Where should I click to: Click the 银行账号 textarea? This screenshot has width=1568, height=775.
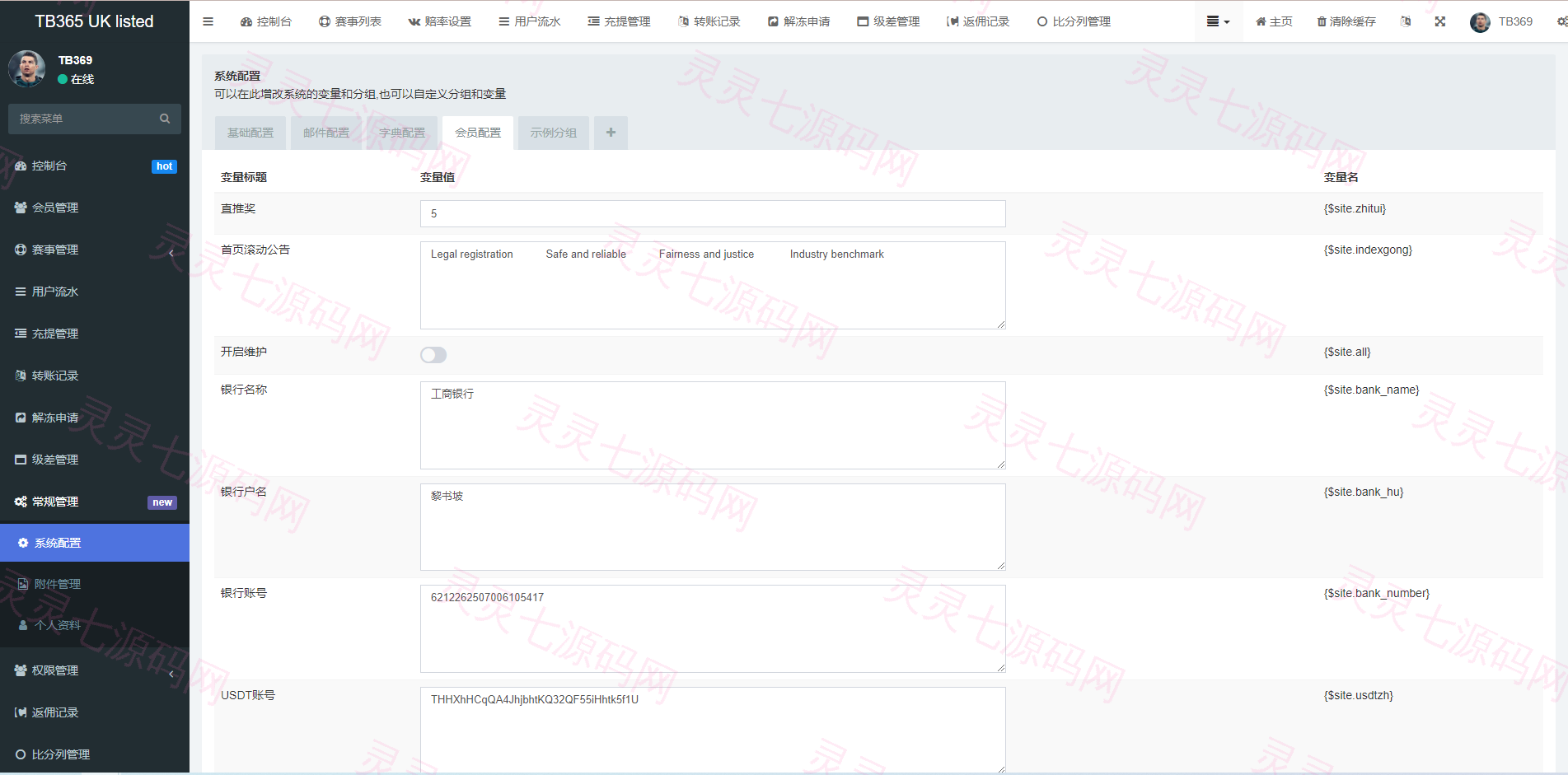click(713, 628)
